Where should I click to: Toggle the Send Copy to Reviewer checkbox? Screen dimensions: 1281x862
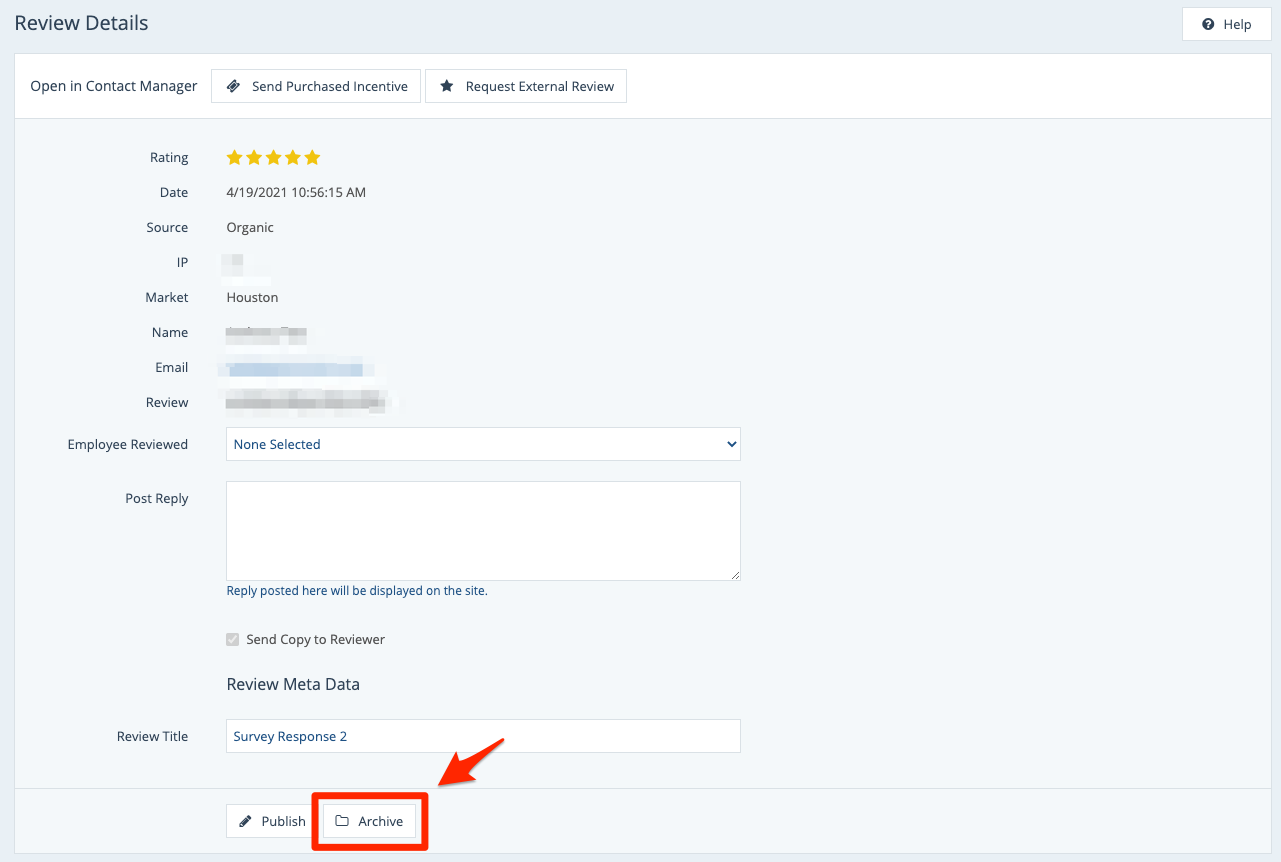pyautogui.click(x=233, y=639)
